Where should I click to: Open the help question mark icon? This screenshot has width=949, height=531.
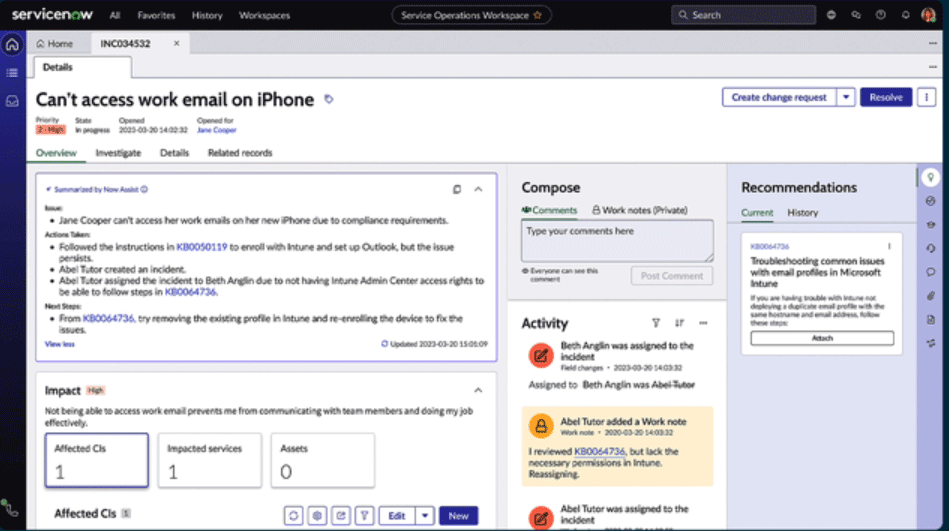881,15
